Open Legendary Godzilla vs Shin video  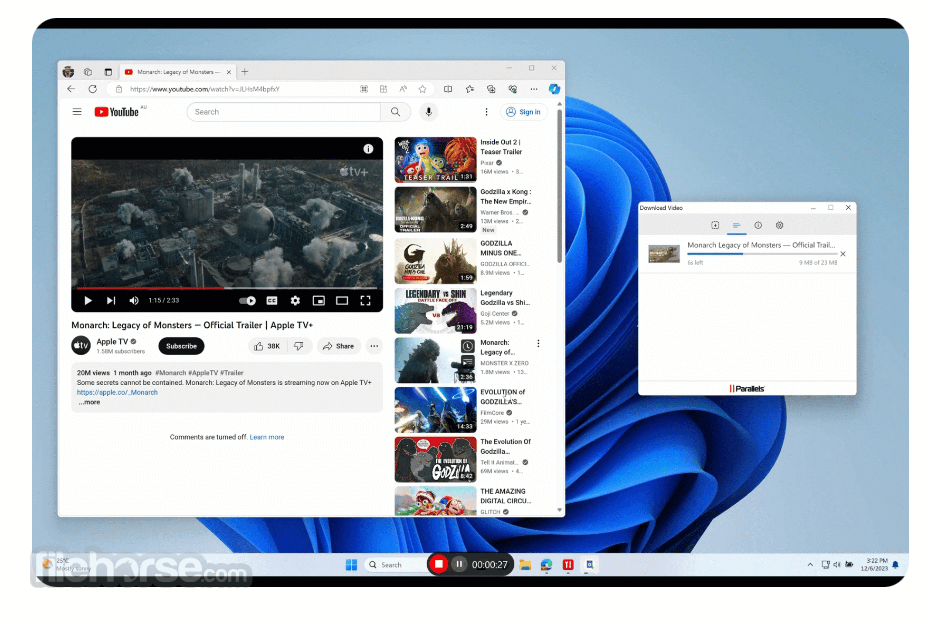[x=436, y=311]
